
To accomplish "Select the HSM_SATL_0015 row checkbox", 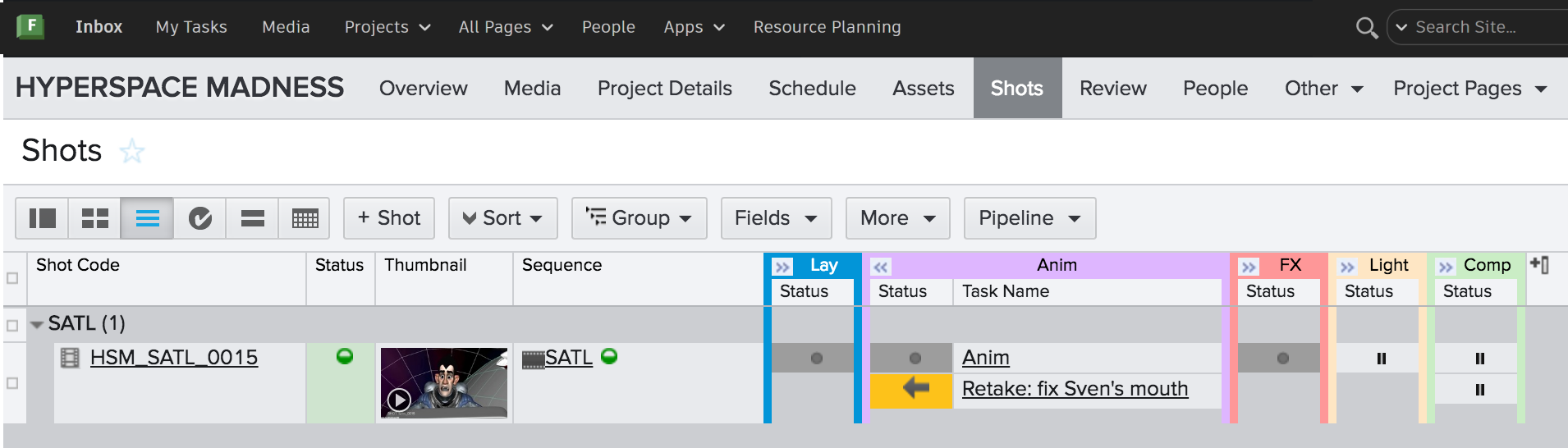I will click(12, 383).
